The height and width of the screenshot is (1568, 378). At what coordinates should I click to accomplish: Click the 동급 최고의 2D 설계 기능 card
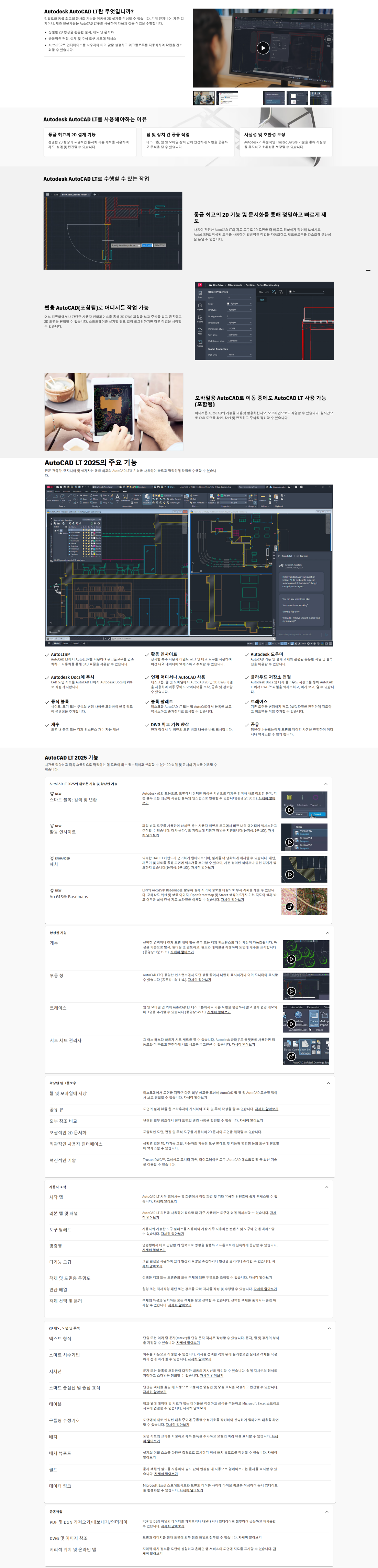[90, 141]
